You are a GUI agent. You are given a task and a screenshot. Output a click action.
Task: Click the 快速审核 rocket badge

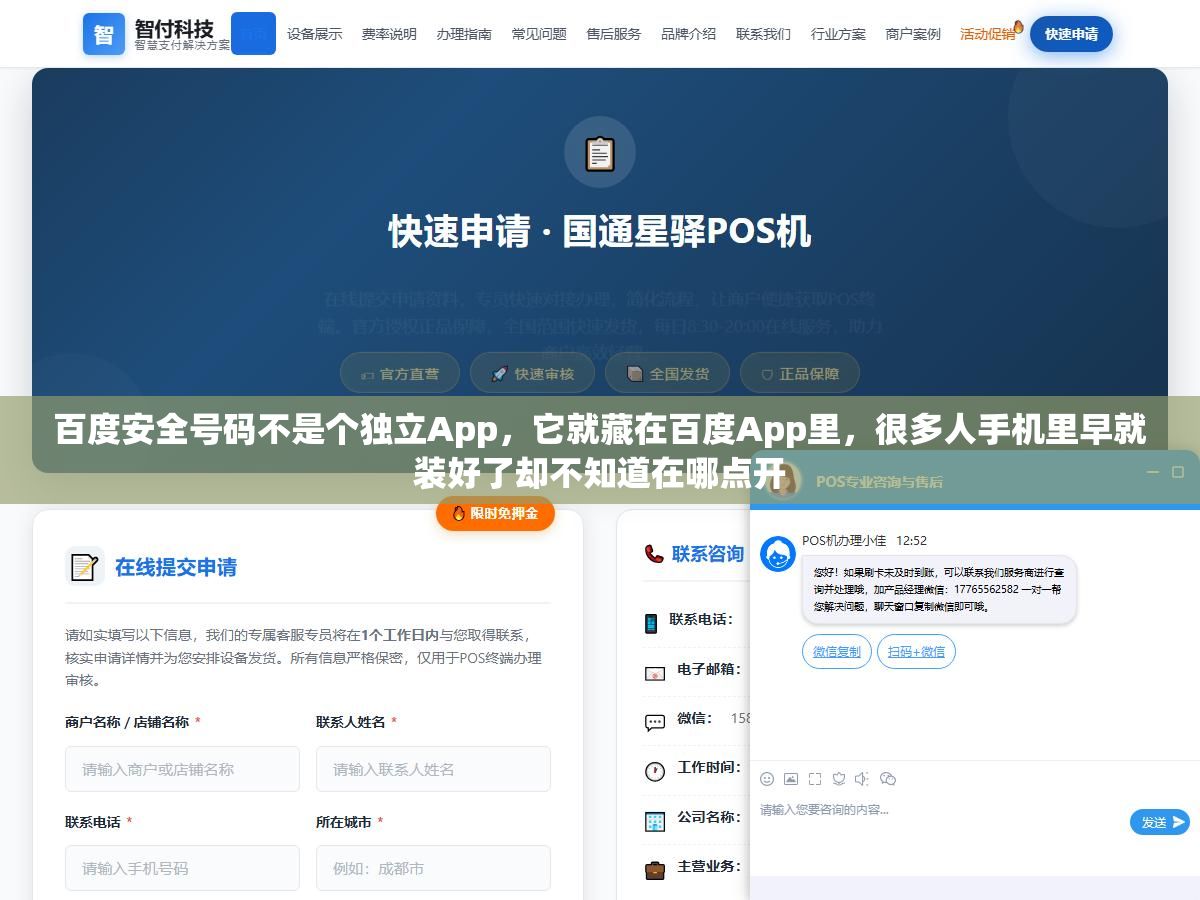[x=532, y=373]
